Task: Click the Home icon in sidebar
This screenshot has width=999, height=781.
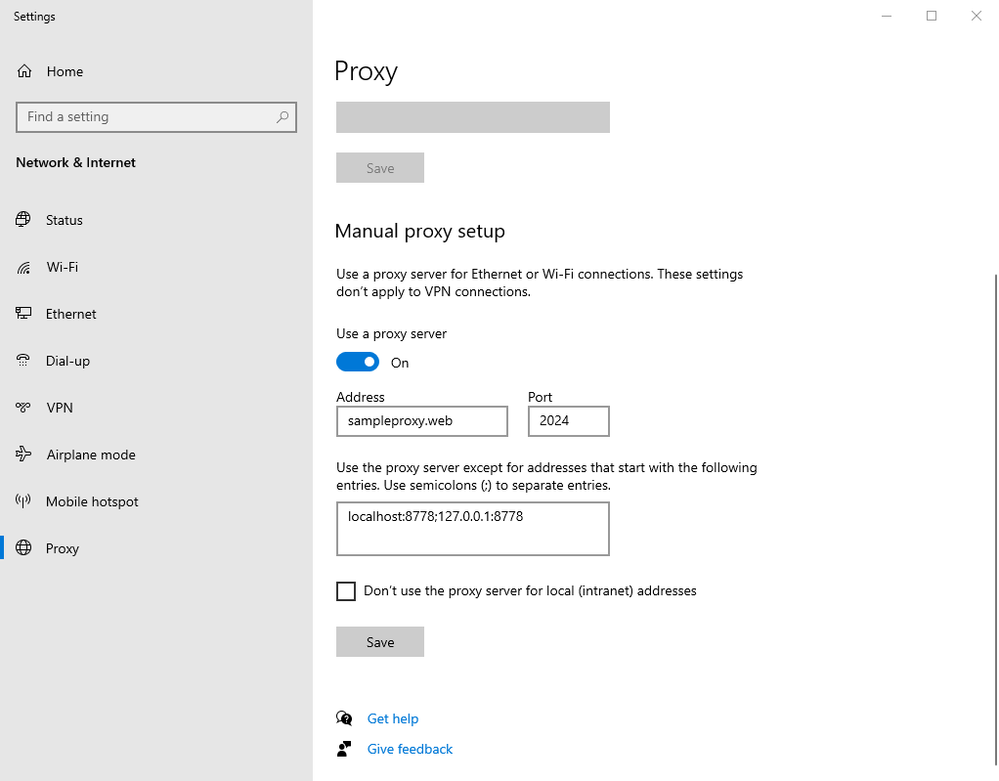Action: tap(25, 72)
